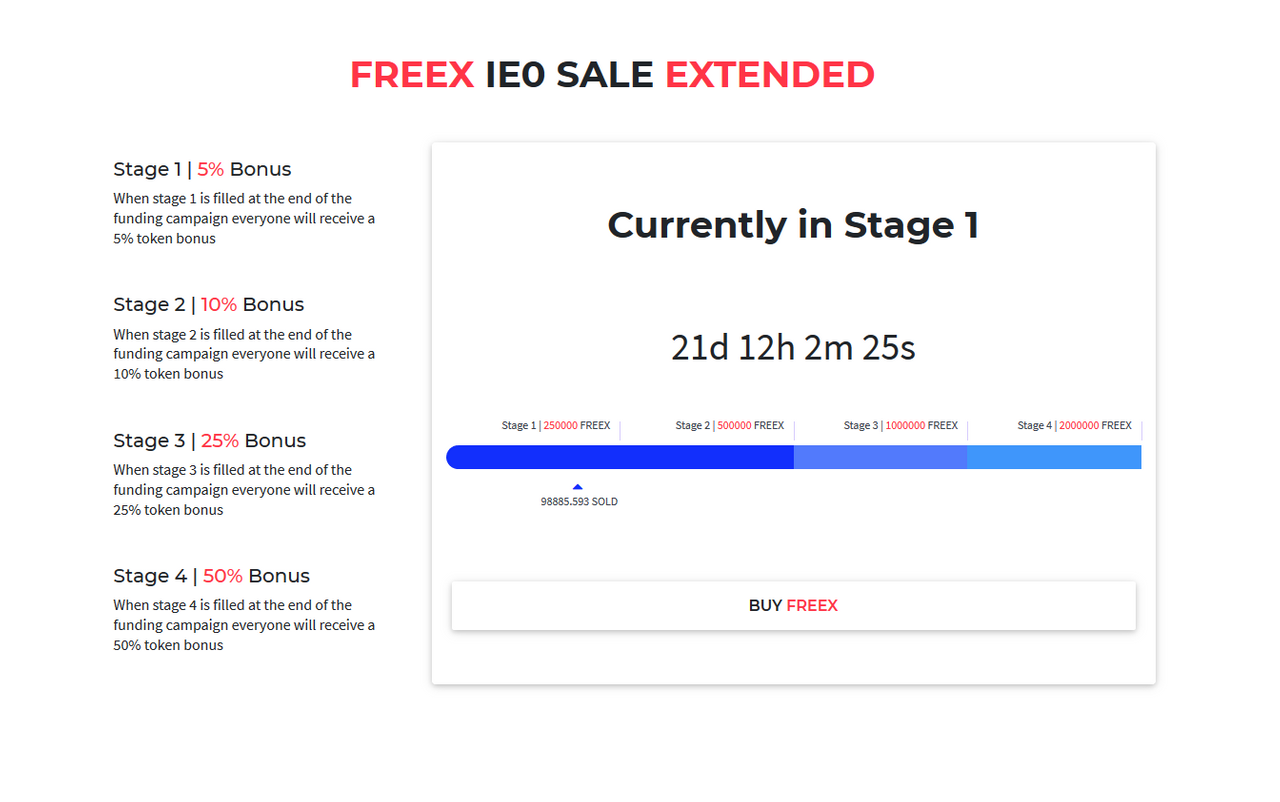Click the FREEX IEO SALE EXTENDED title
1280x802 pixels.
[x=612, y=75]
